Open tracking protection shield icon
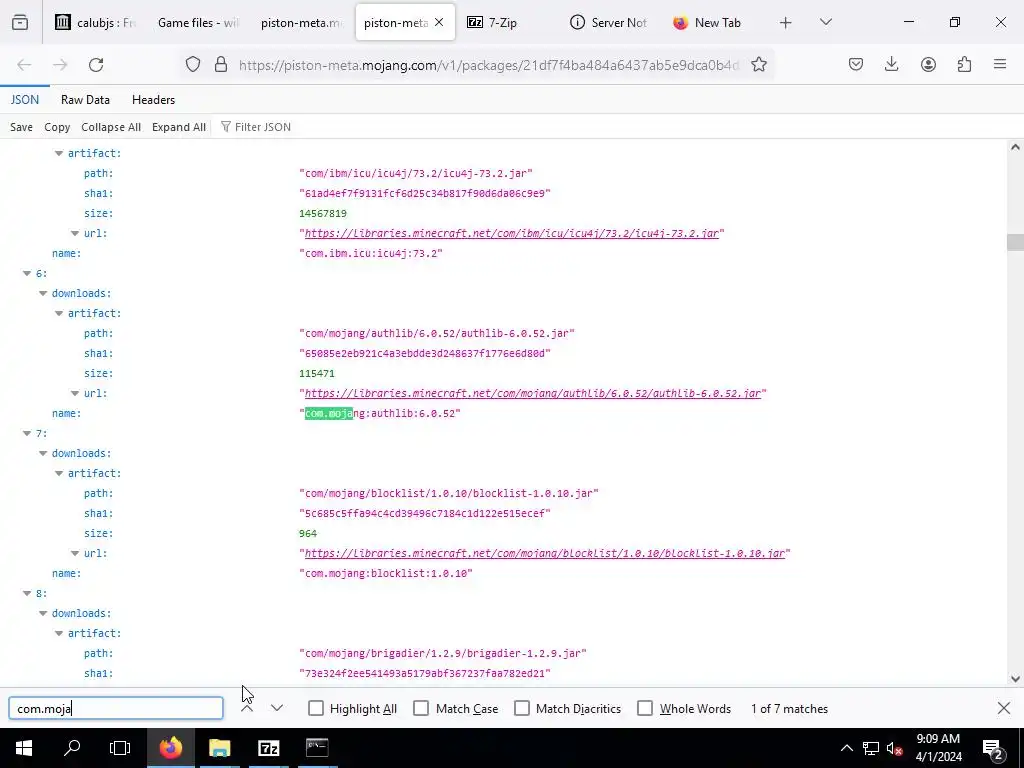 (193, 65)
